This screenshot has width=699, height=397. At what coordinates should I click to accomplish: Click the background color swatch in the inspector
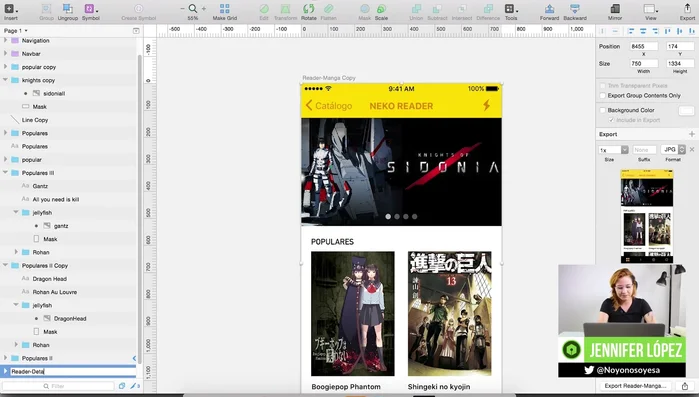(x=686, y=111)
